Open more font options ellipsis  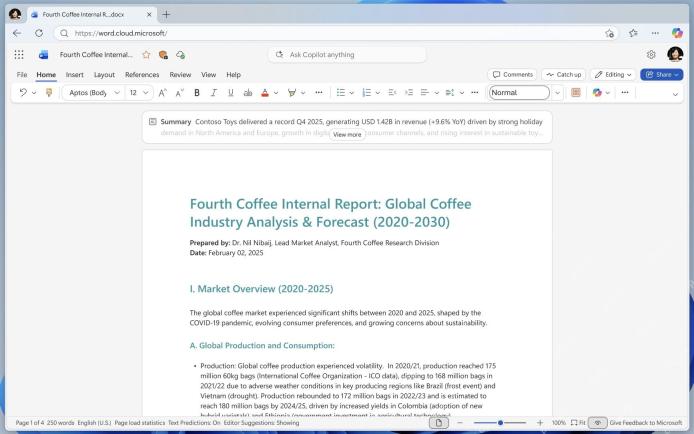coord(319,92)
